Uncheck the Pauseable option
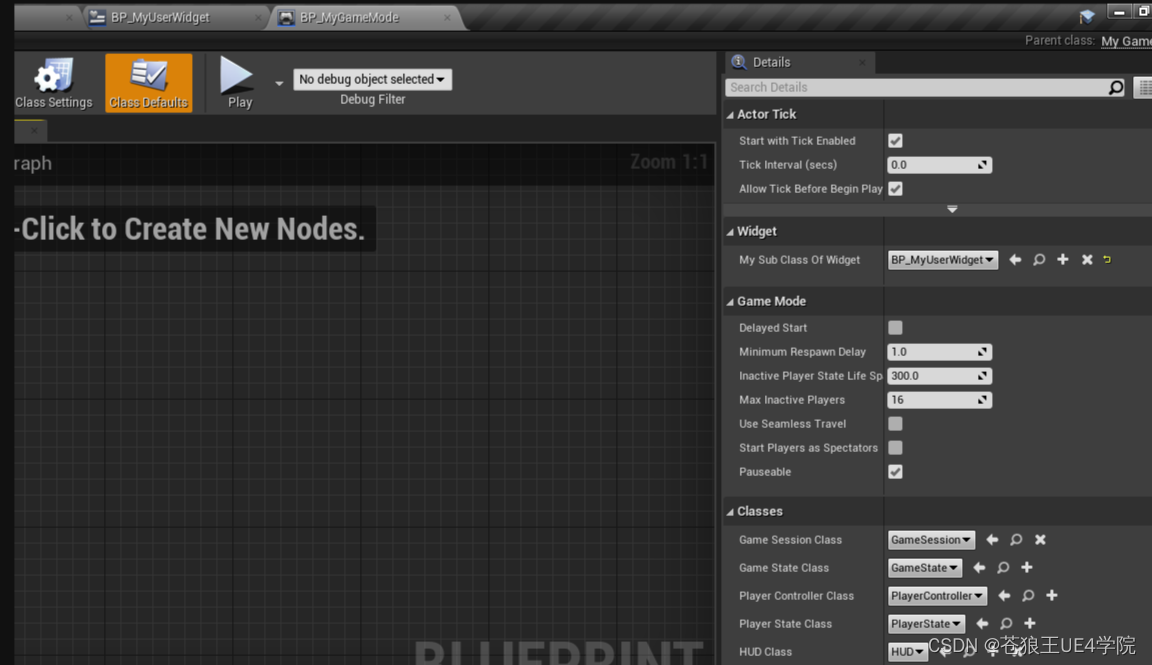Viewport: 1152px width, 665px height. point(894,471)
